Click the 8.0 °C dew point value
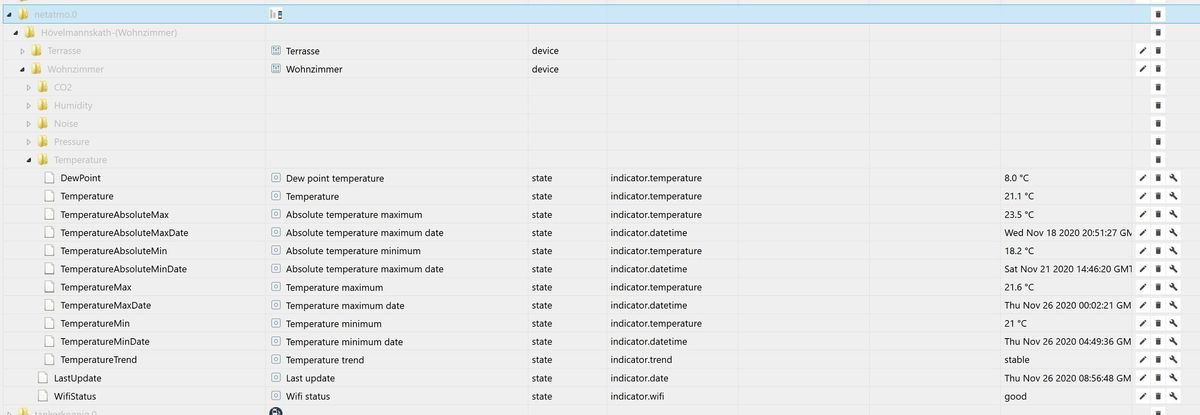Viewport: 1200px width, 415px height. 1016,178
